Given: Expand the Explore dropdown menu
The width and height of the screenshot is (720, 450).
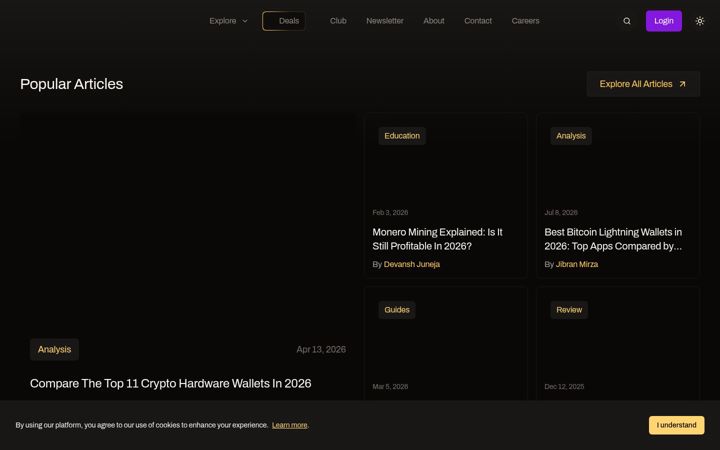Looking at the screenshot, I should pos(228,21).
